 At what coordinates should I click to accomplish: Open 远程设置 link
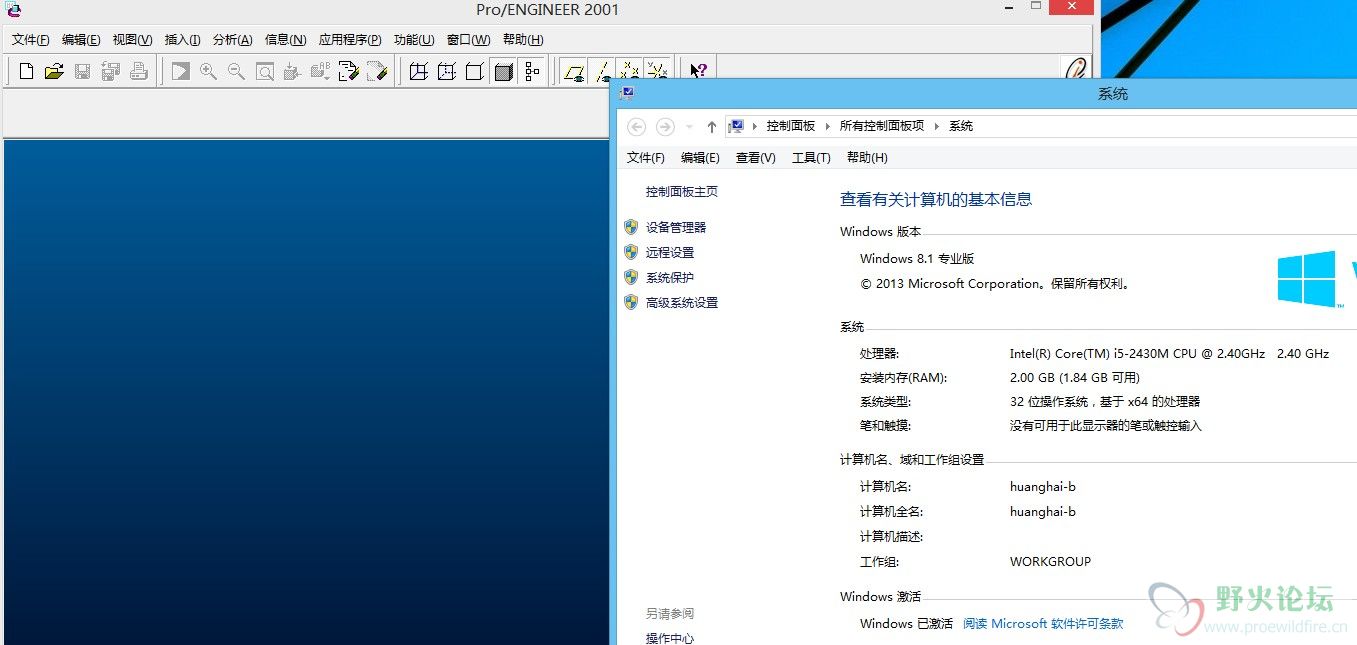(670, 253)
